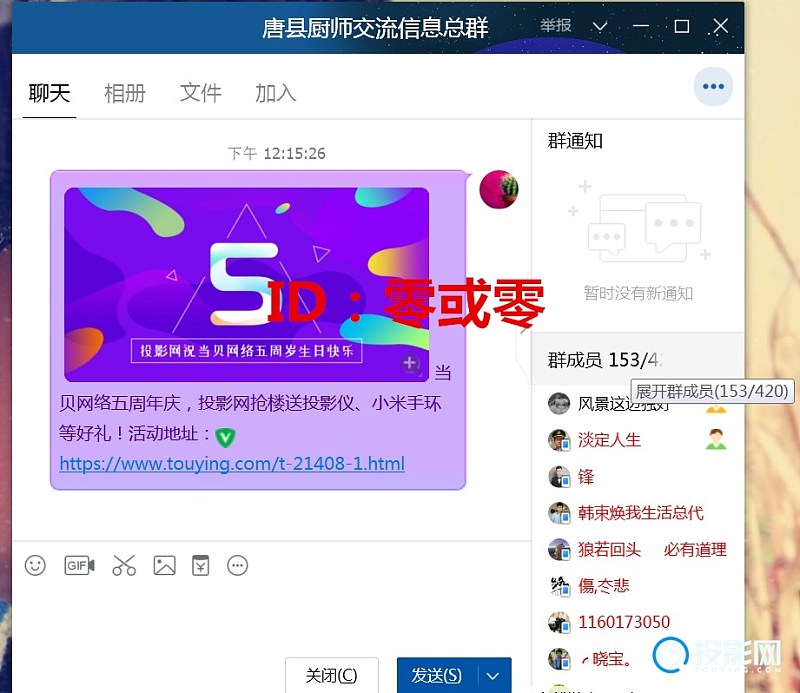
Task: Switch to the 文件 tab
Action: pos(201,93)
